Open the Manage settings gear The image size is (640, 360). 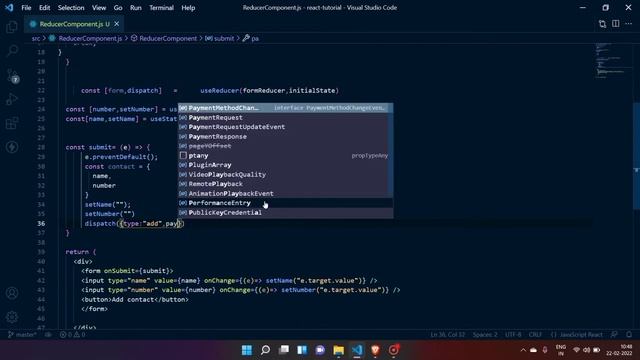click(12, 317)
